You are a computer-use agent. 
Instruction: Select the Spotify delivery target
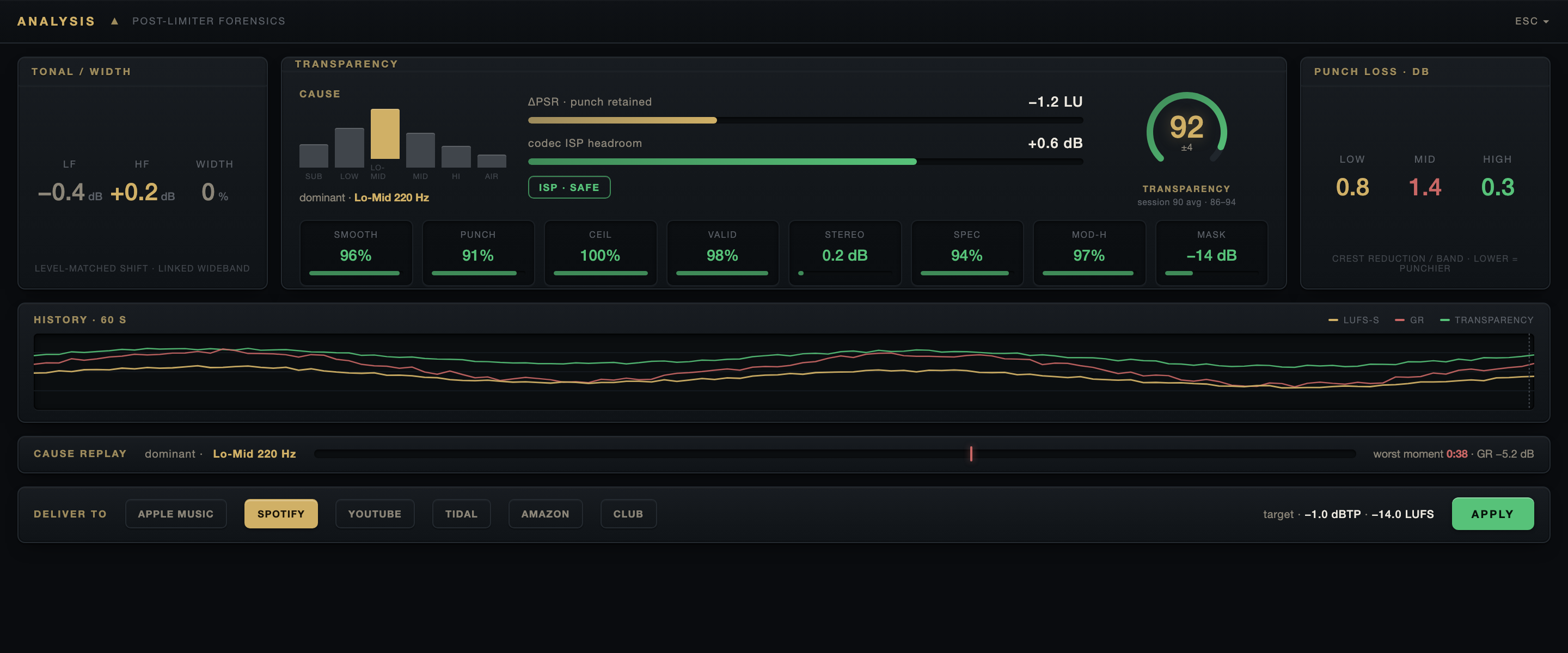(x=280, y=514)
